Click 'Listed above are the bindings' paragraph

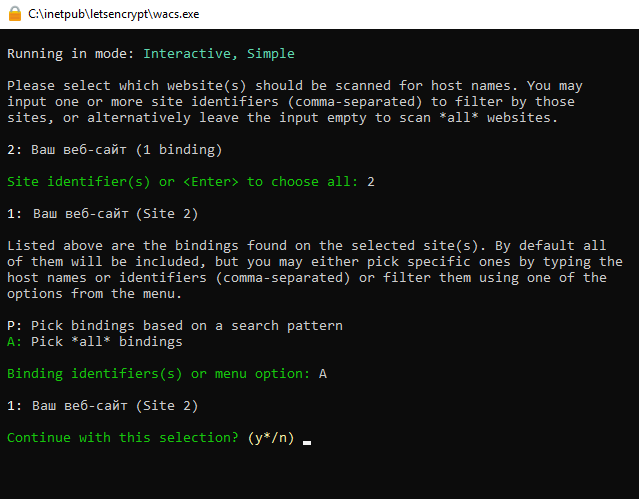pos(315,269)
